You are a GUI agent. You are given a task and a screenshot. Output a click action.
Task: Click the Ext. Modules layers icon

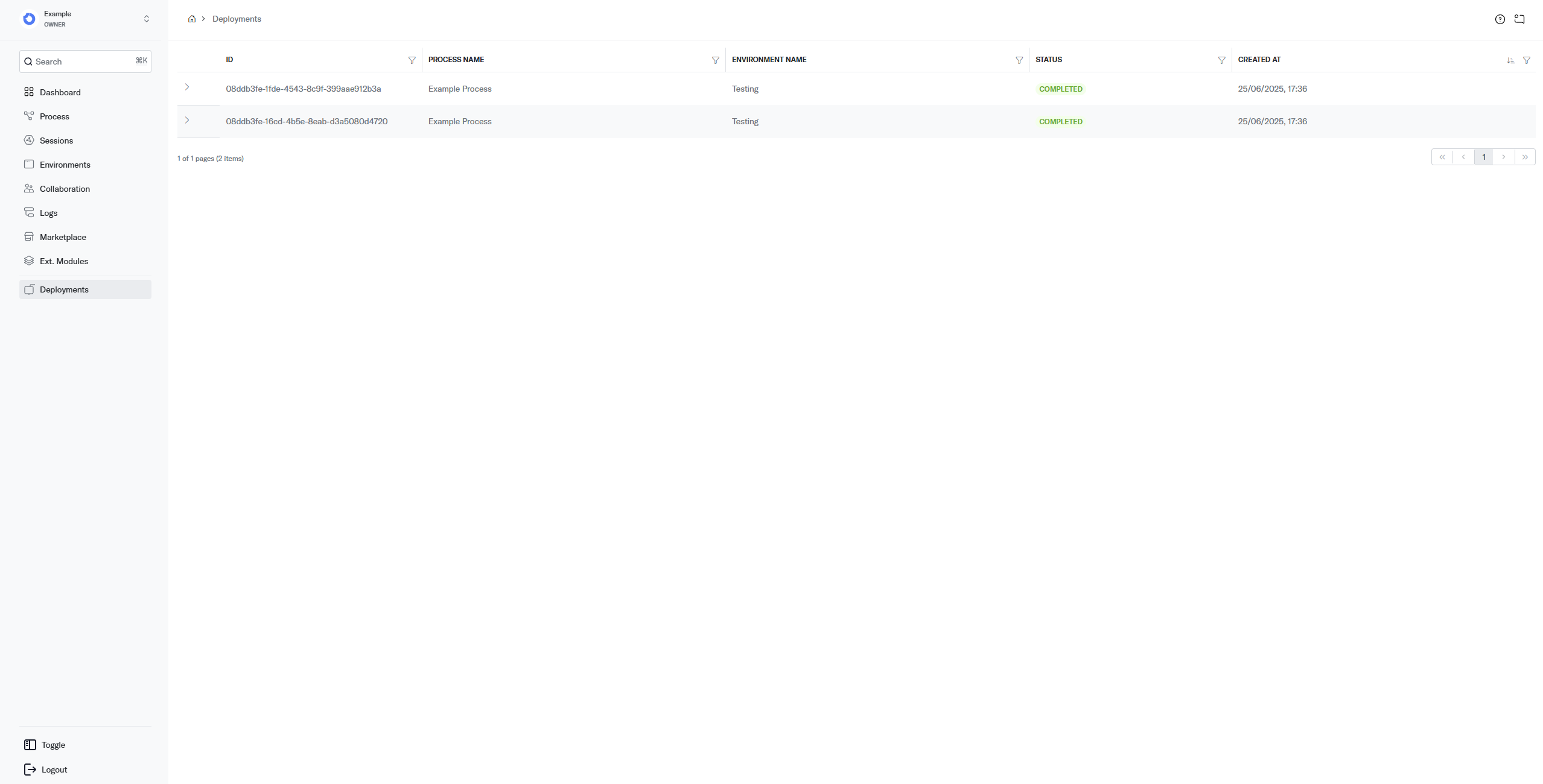[29, 261]
